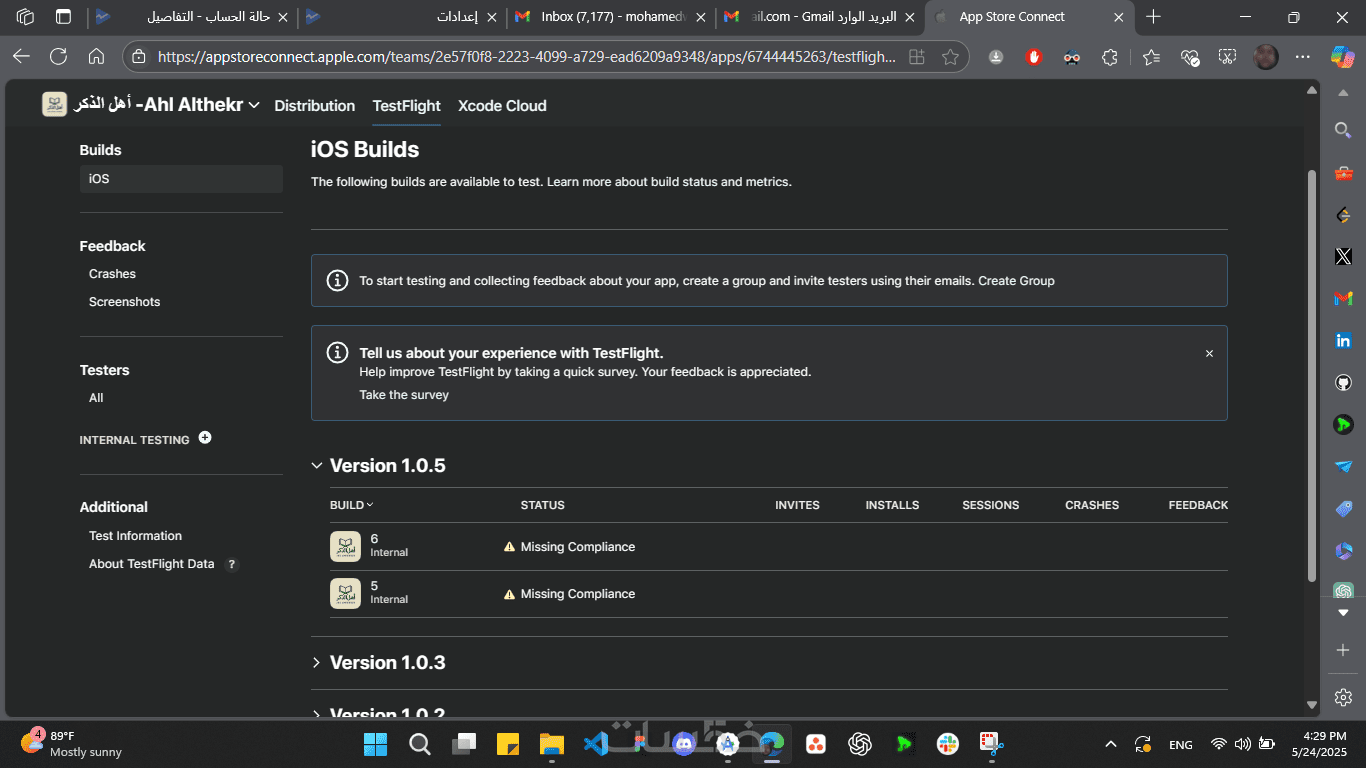Open the red hand ad blocker extension
Viewport: 1366px width, 768px height.
pos(1034,57)
